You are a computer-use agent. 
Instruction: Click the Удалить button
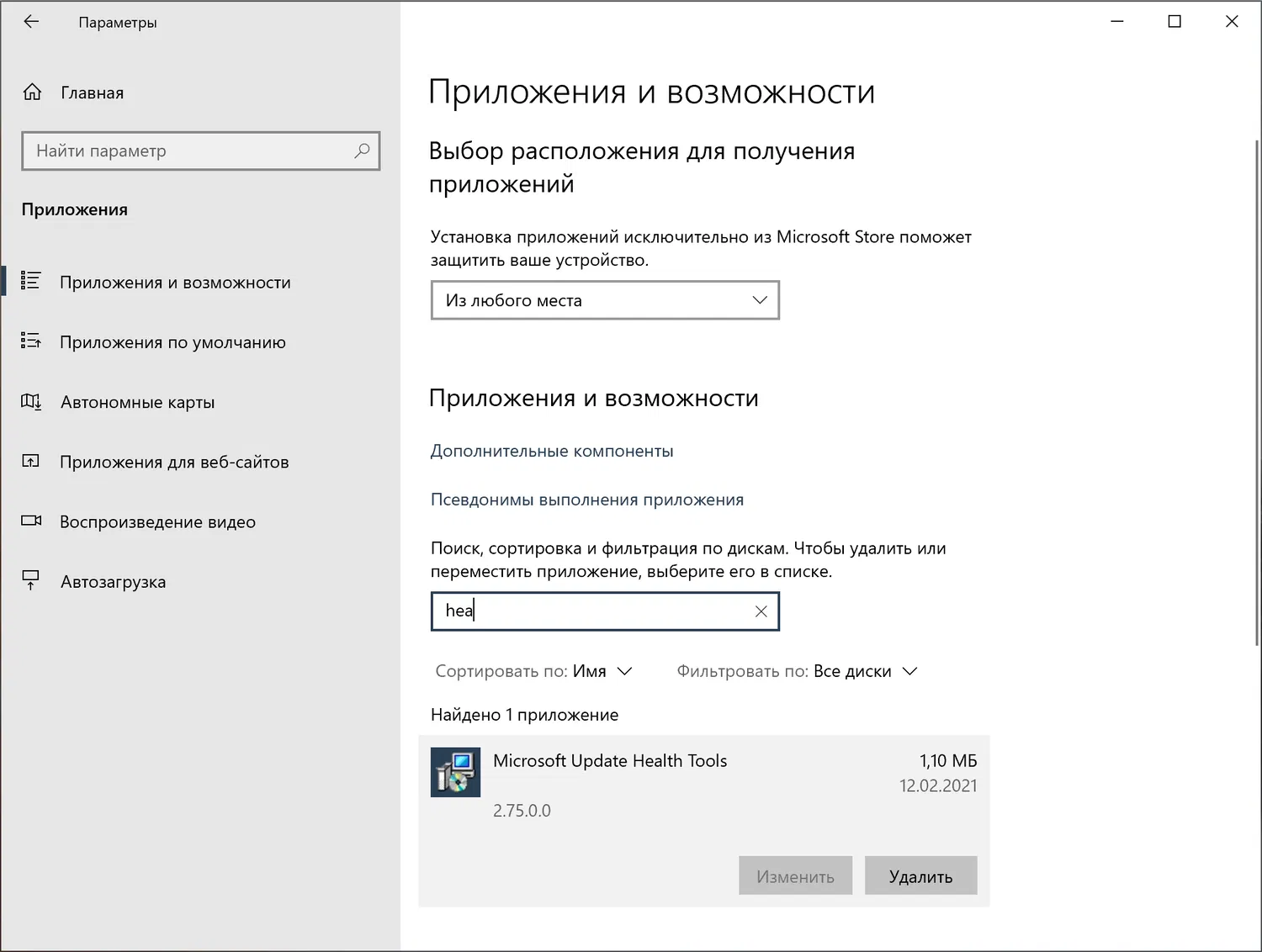[x=920, y=875]
